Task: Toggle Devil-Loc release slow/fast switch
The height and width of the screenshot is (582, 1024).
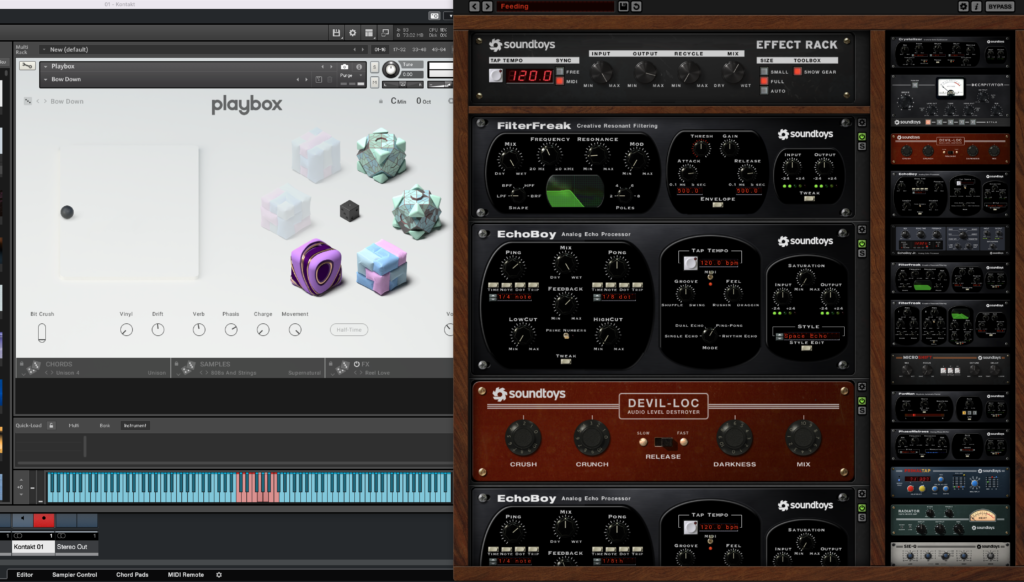Action: tap(664, 442)
